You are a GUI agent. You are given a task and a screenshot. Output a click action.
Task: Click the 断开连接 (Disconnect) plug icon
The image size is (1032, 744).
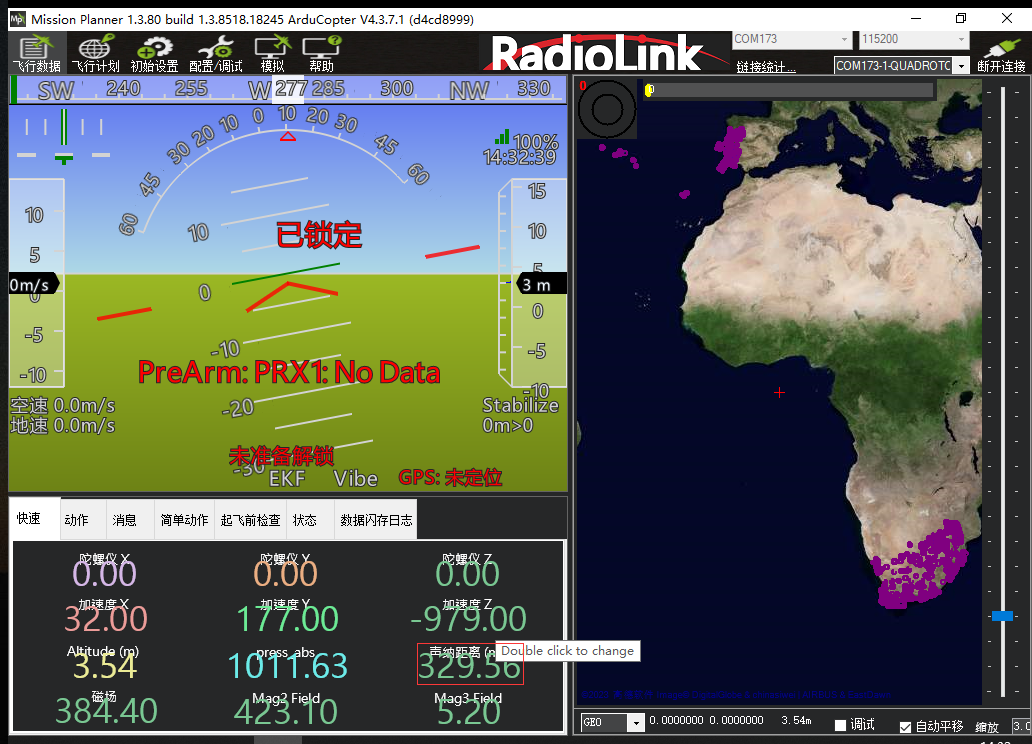pos(1001,52)
